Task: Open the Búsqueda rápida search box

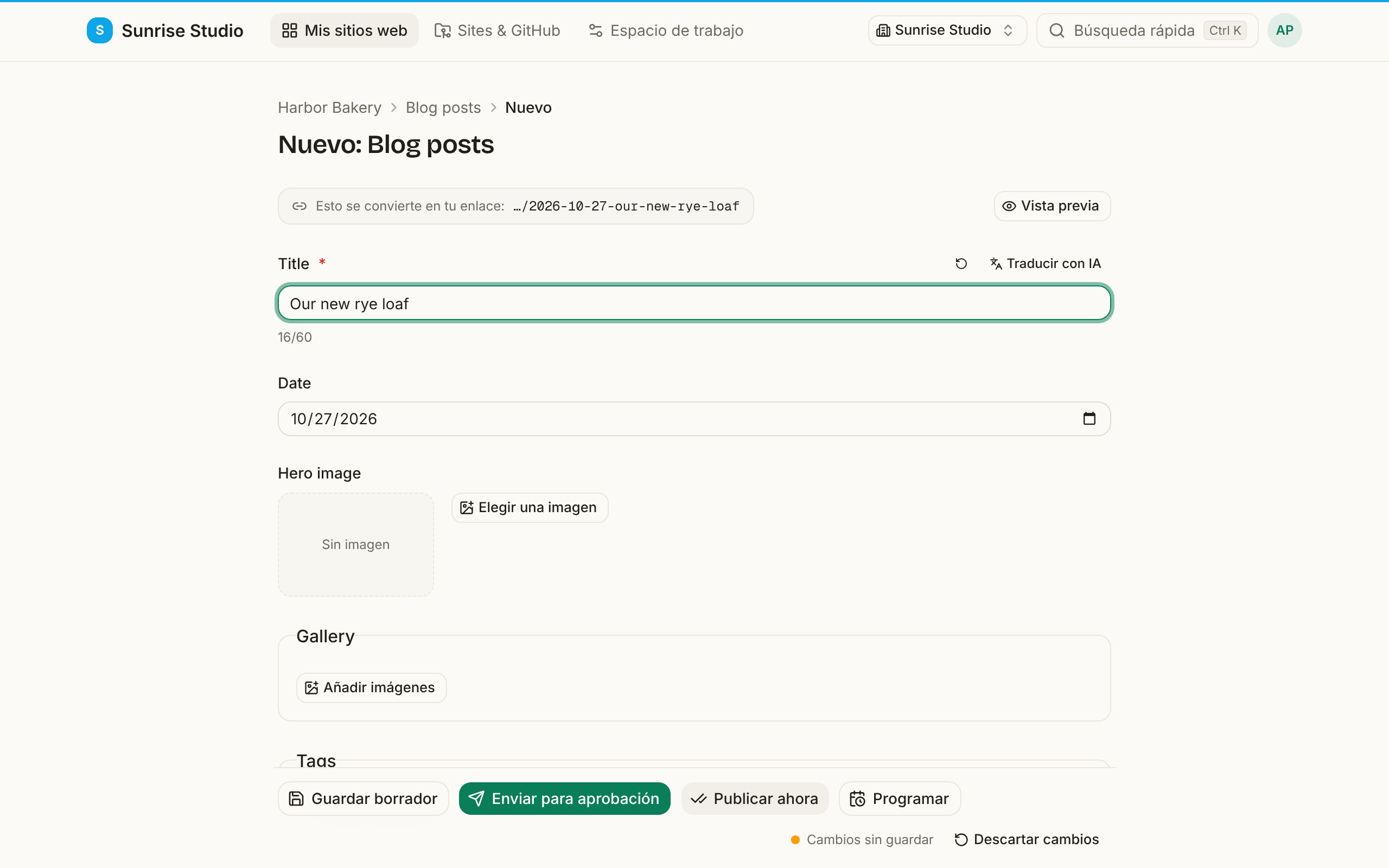Action: pos(1148,30)
